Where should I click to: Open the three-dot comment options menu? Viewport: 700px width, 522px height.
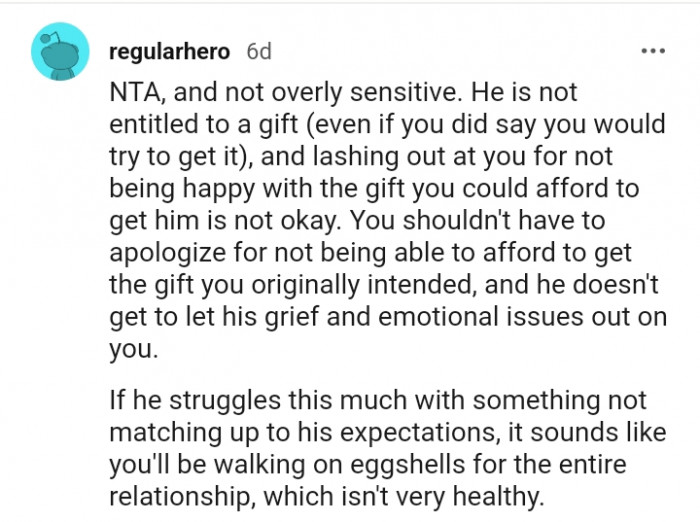point(652,51)
